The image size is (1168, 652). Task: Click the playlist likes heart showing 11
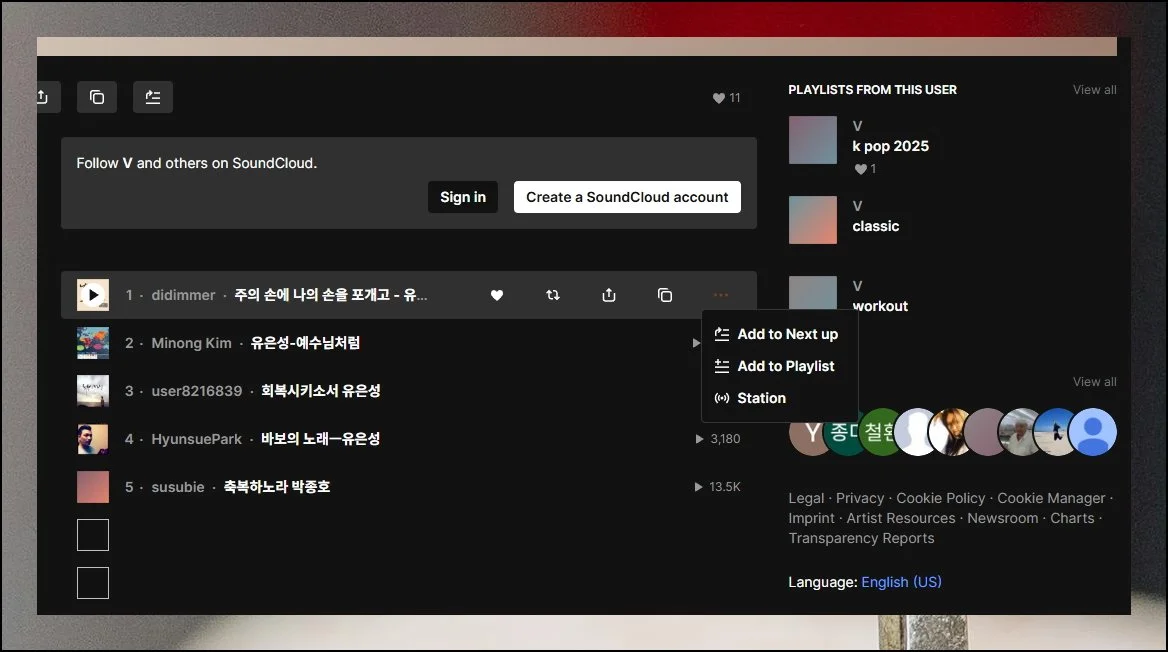(x=726, y=98)
